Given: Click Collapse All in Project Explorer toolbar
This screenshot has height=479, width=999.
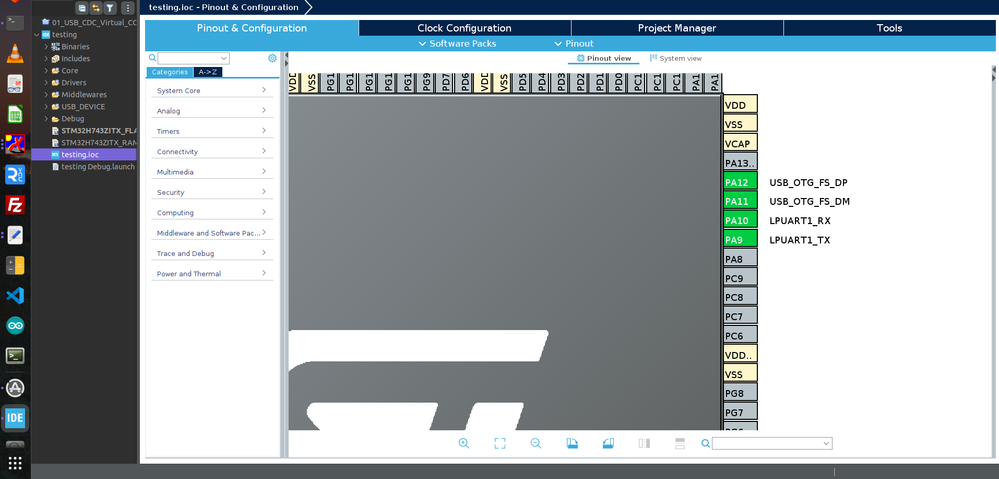Looking at the screenshot, I should (82, 8).
